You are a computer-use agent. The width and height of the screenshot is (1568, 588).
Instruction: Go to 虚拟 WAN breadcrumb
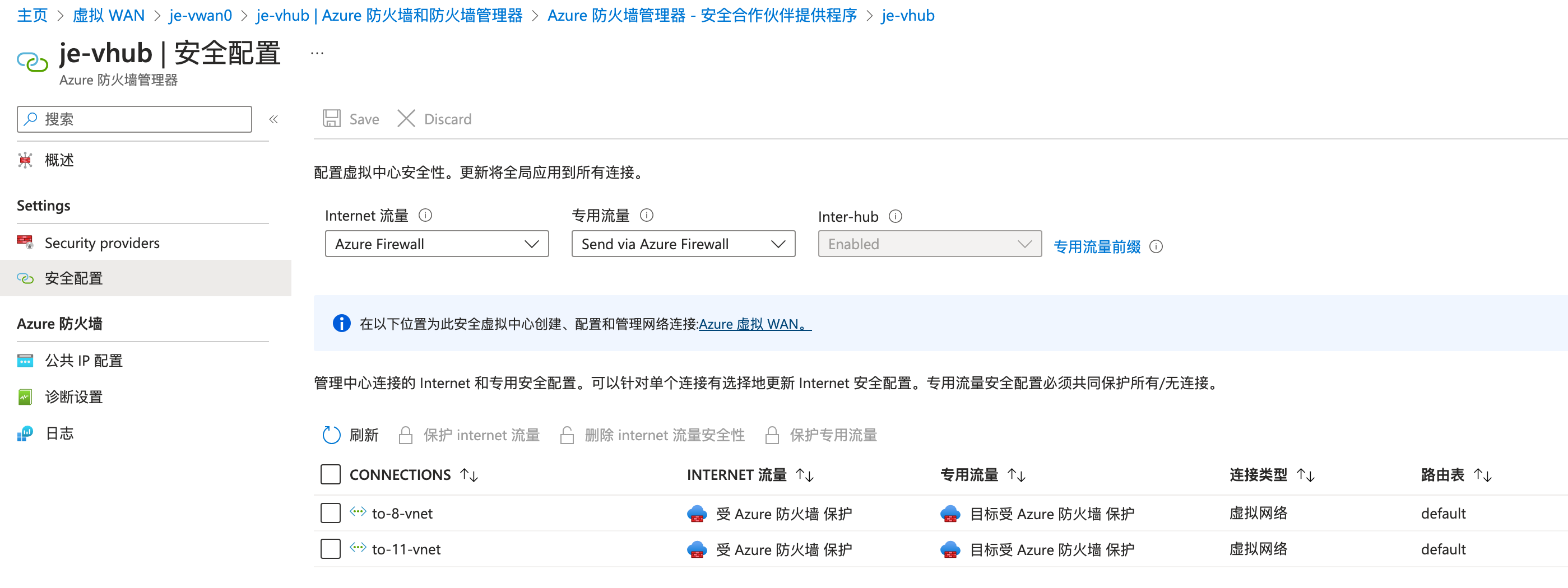click(x=109, y=15)
